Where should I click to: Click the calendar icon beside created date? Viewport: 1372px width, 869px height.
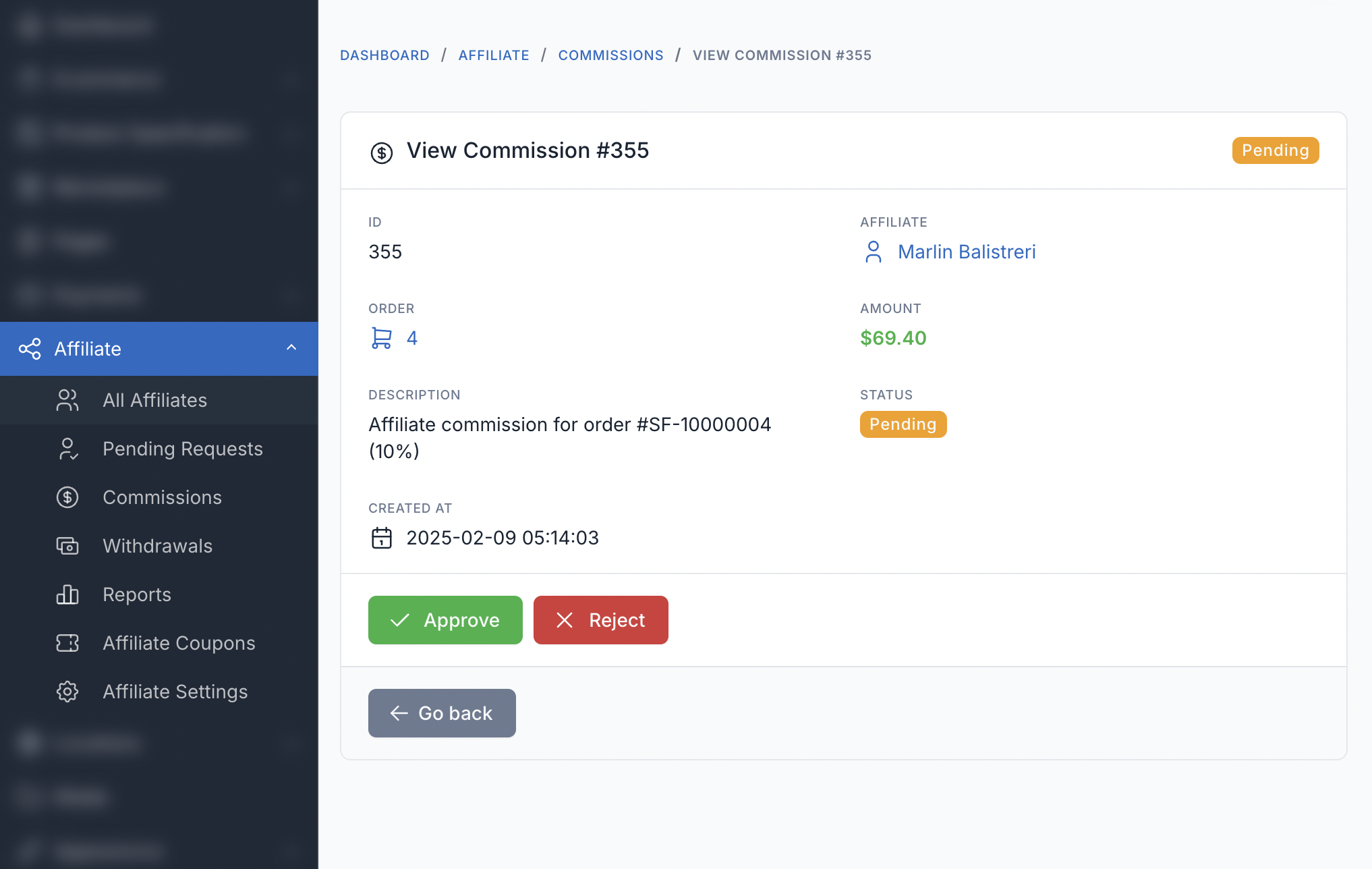pyautogui.click(x=381, y=538)
